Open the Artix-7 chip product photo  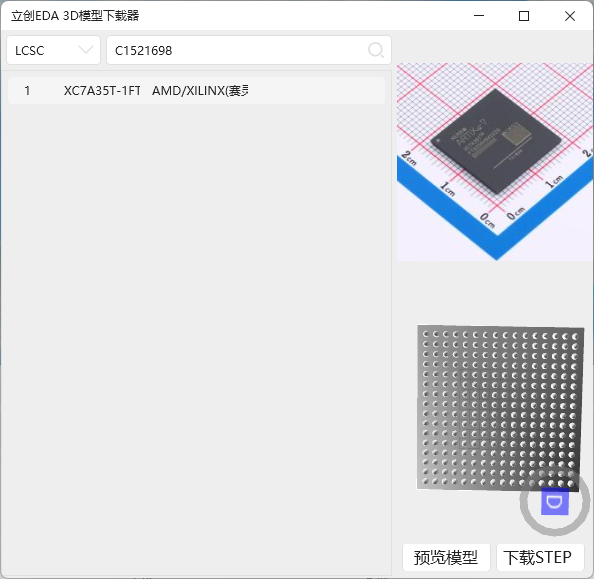click(x=495, y=162)
